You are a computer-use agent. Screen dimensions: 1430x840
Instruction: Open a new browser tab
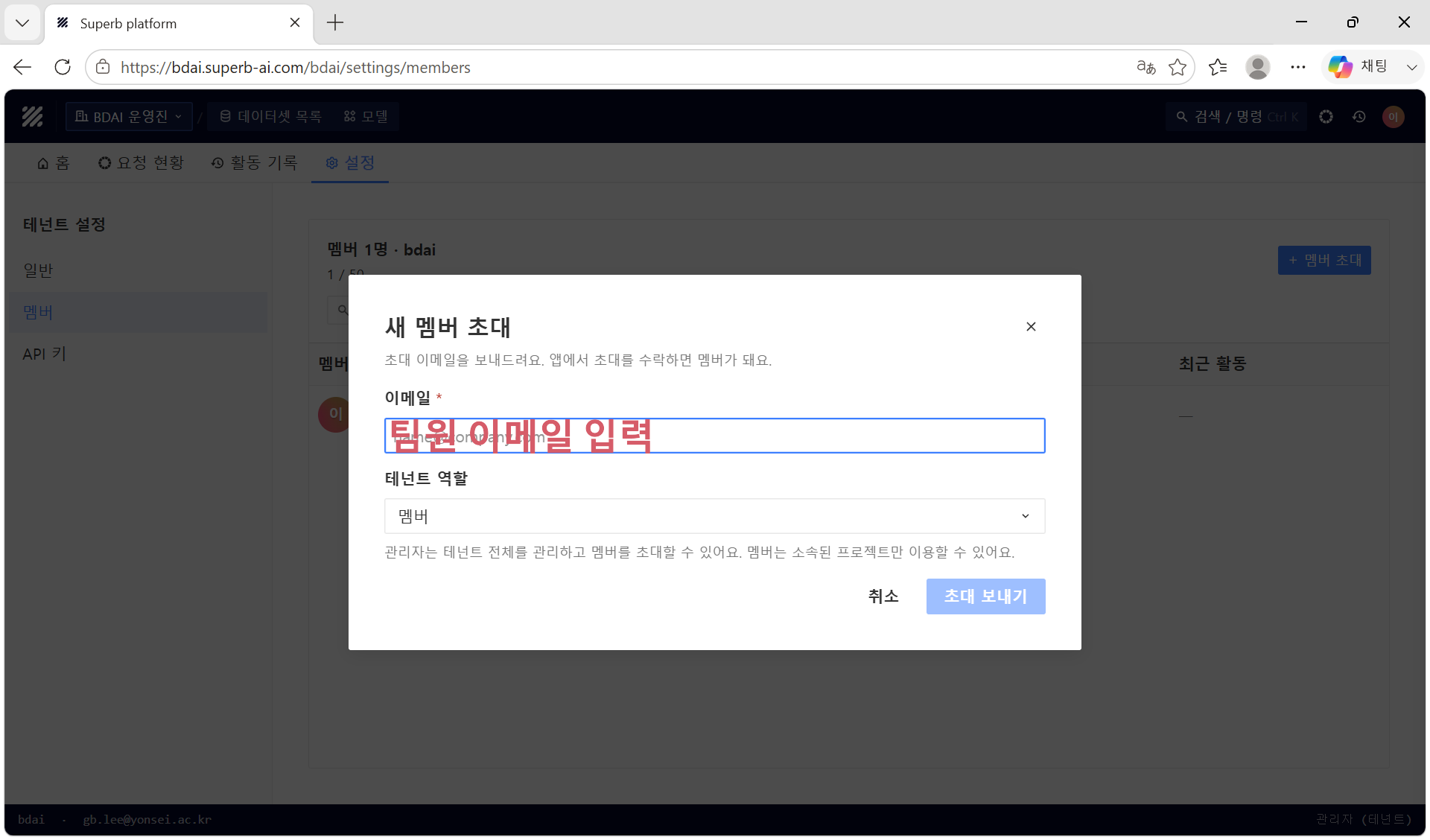335,22
